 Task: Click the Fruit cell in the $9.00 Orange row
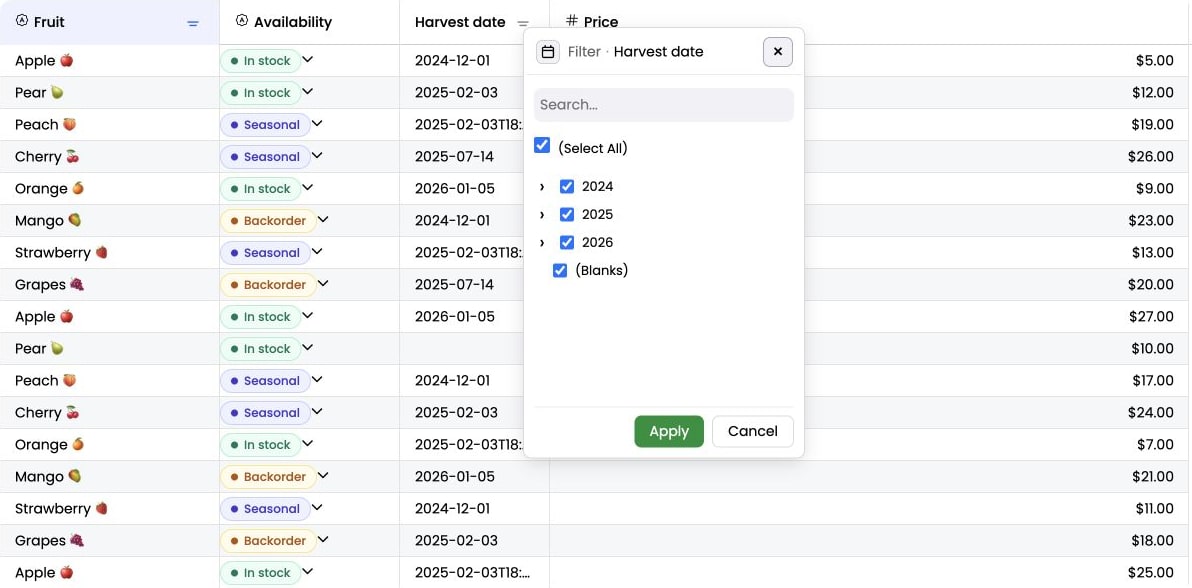109,189
